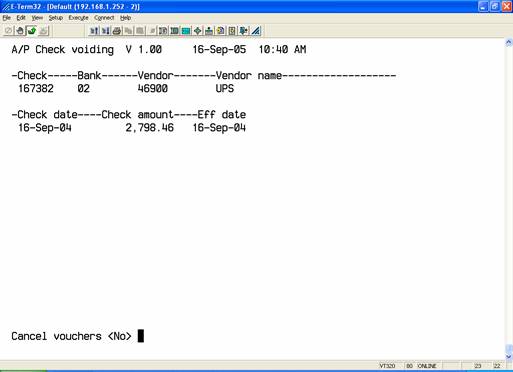513x372 pixels.
Task: Click the green diamond toolbar icon
Action: click(x=197, y=31)
